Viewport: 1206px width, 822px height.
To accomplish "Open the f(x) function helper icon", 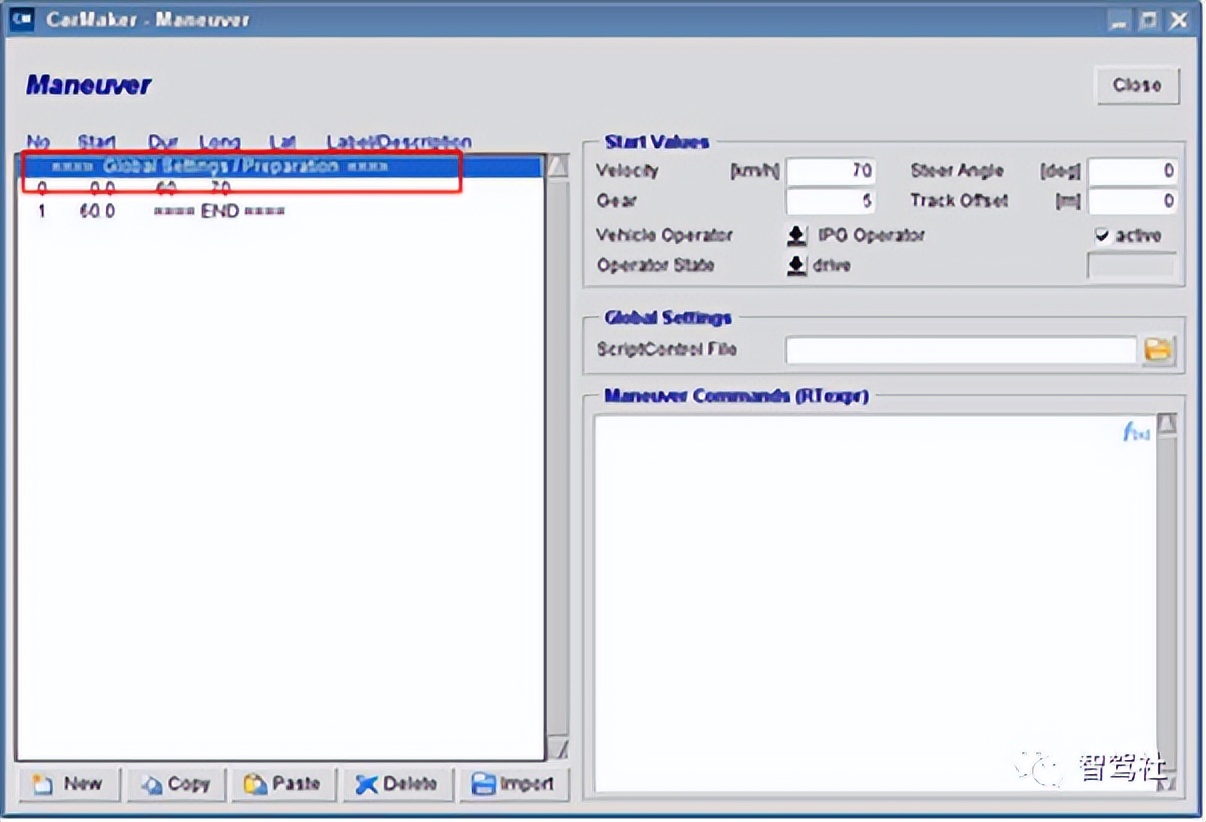I will [x=1136, y=432].
